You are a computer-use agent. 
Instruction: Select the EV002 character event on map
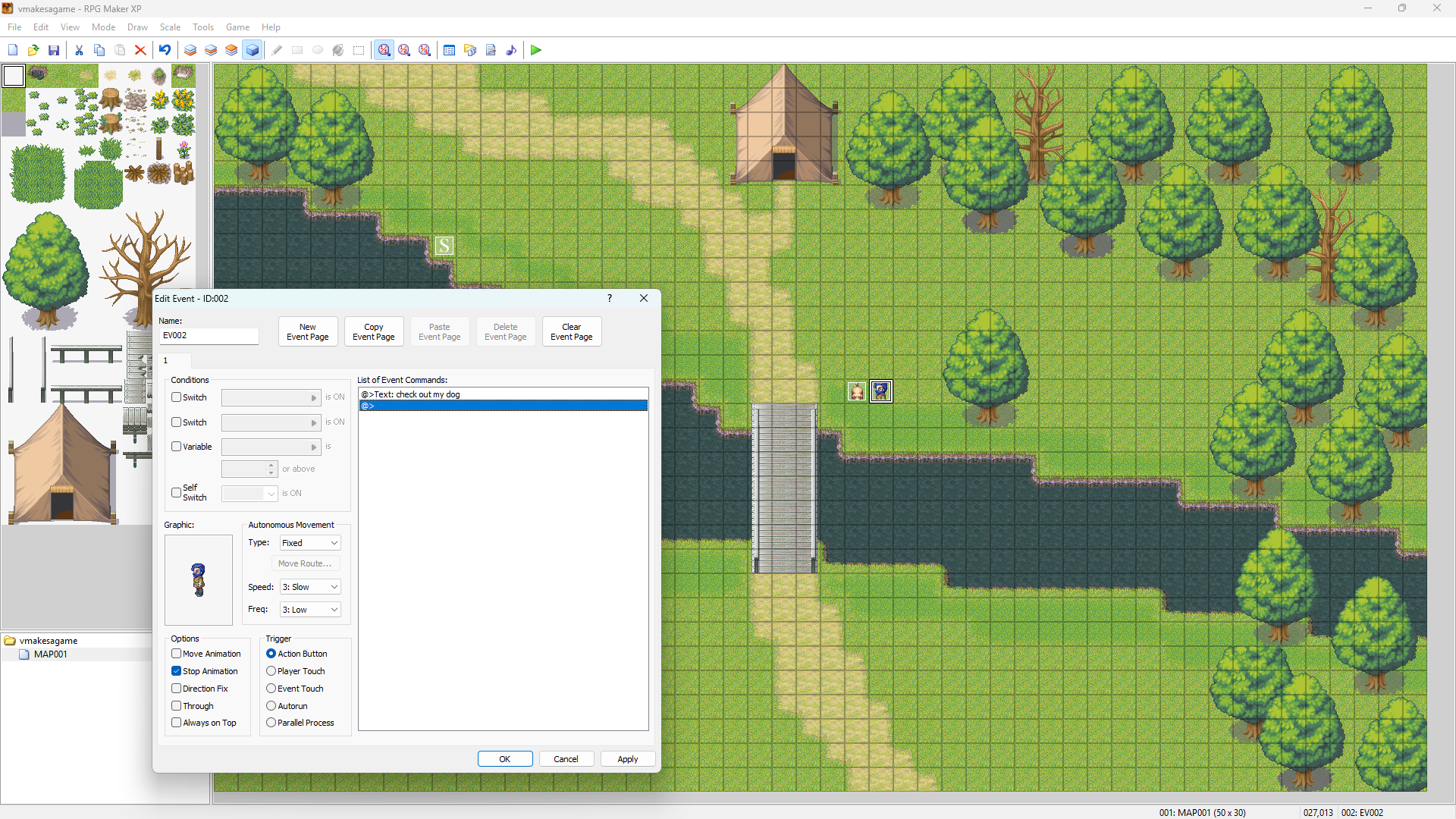pyautogui.click(x=880, y=391)
